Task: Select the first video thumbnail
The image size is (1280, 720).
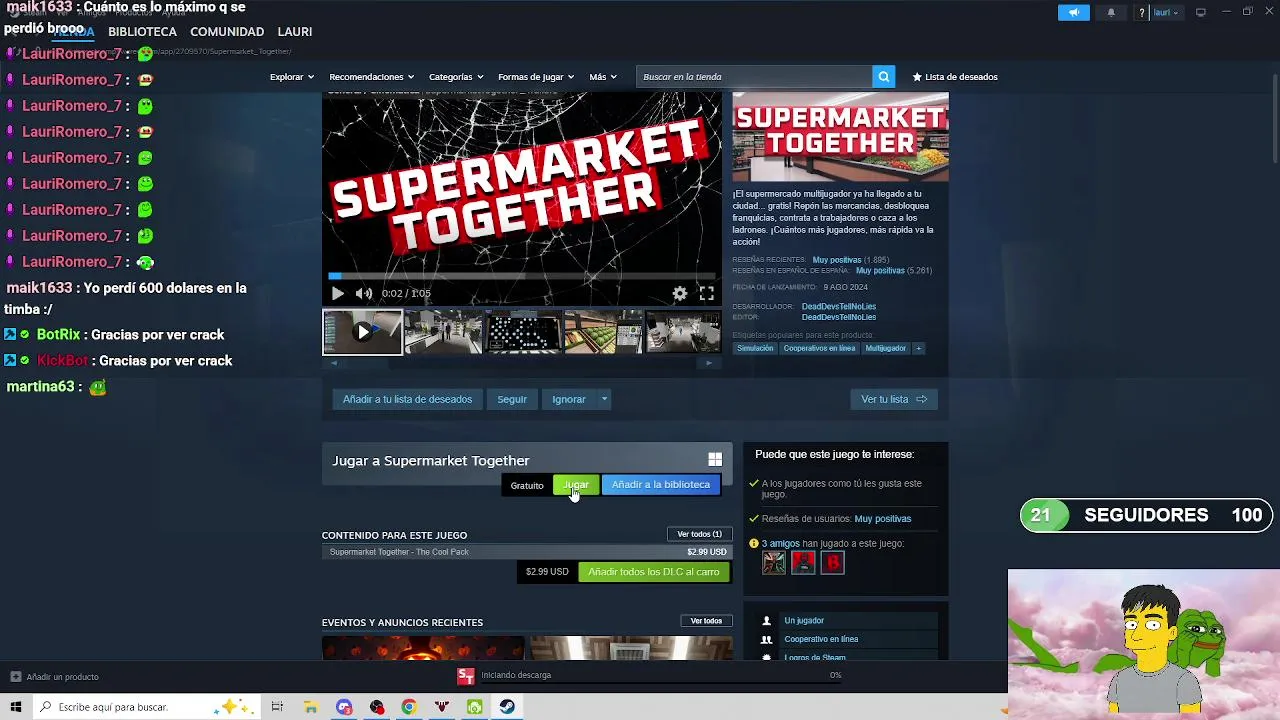Action: (362, 332)
